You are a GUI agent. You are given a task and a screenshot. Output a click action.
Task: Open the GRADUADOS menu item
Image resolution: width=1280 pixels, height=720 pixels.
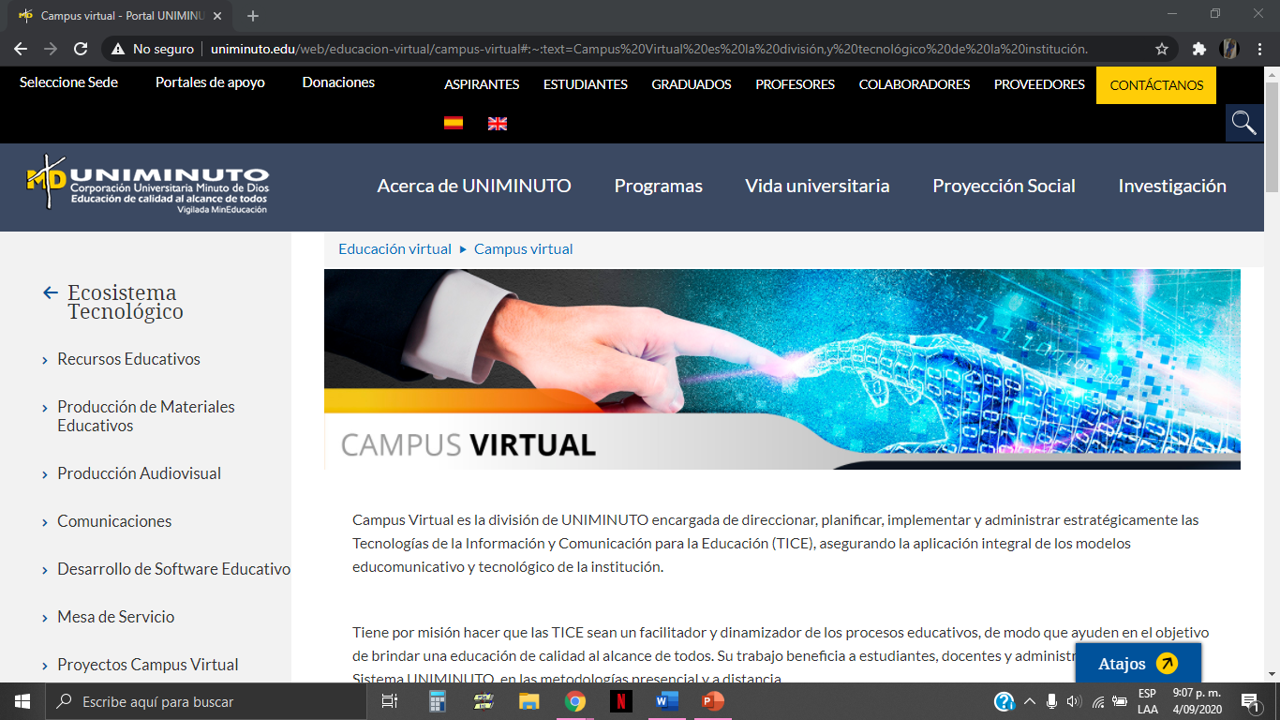pos(691,85)
